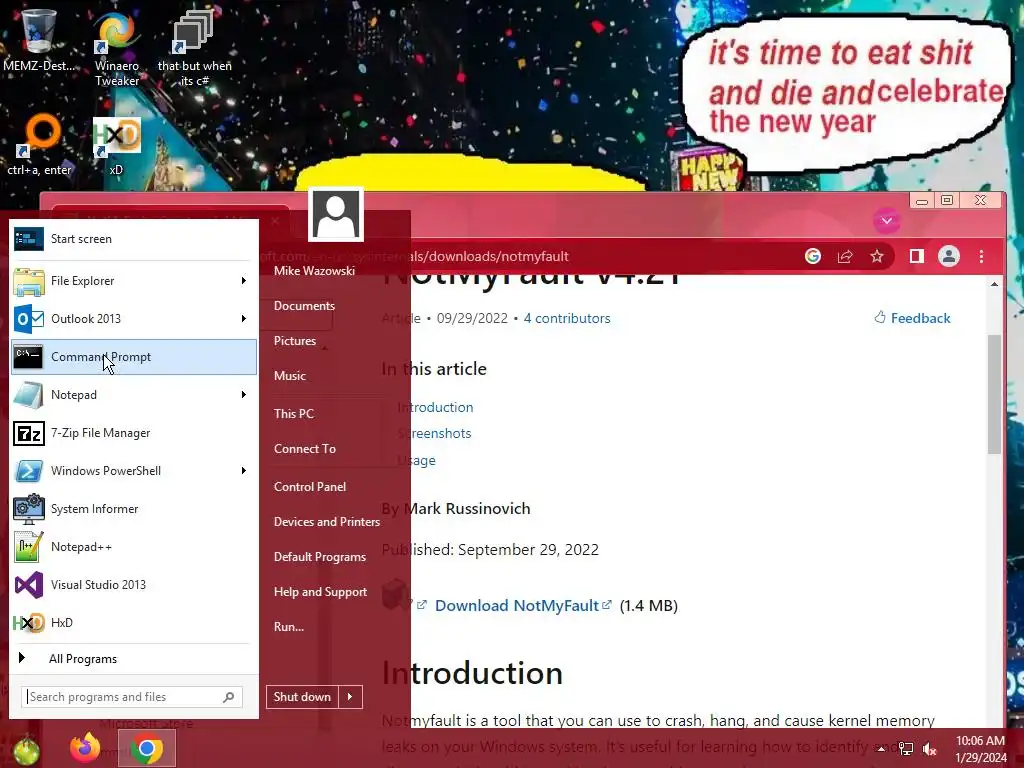Open Control Panel from Start menu
The image size is (1024, 768).
point(310,487)
